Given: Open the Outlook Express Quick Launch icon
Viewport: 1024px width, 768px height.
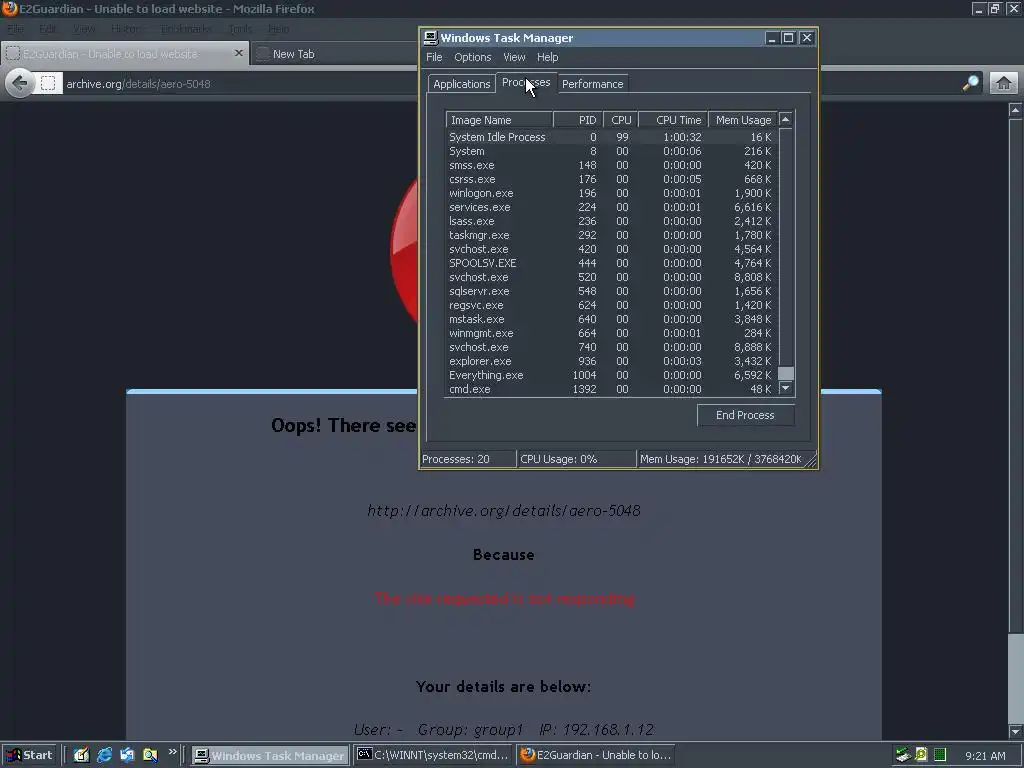Looking at the screenshot, I should pos(127,755).
